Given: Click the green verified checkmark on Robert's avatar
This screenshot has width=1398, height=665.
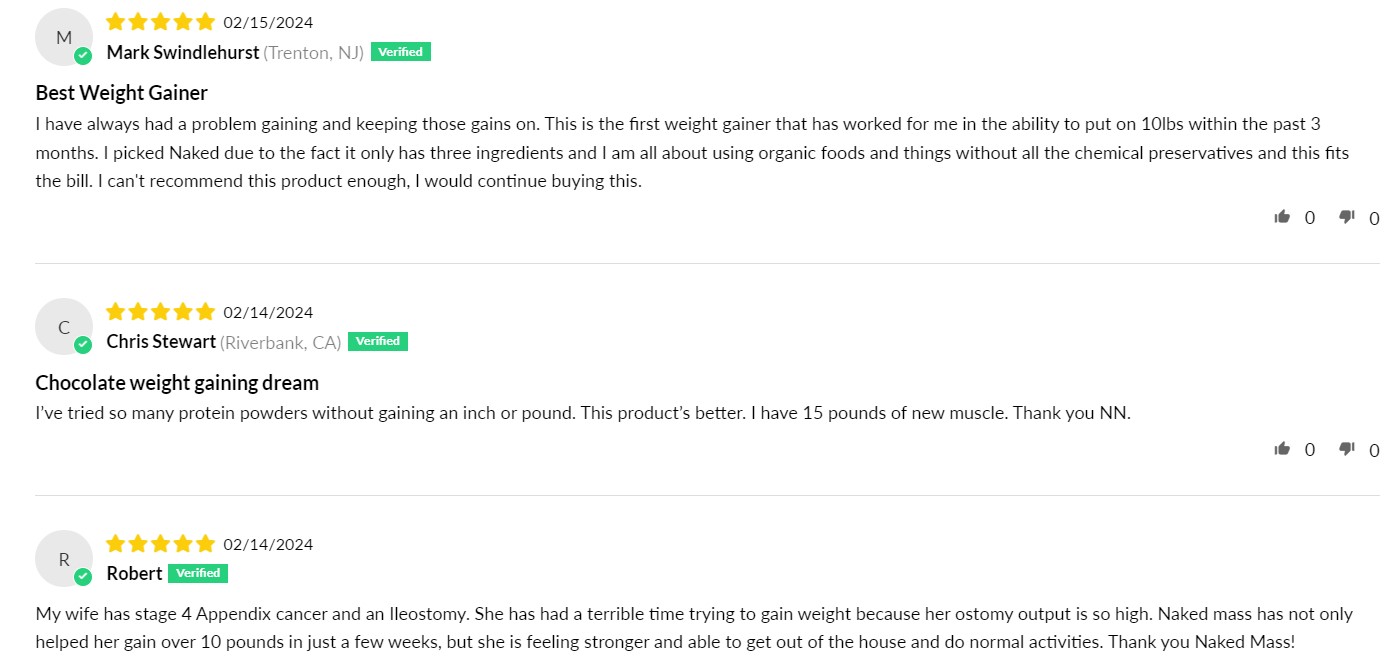Looking at the screenshot, I should [83, 577].
